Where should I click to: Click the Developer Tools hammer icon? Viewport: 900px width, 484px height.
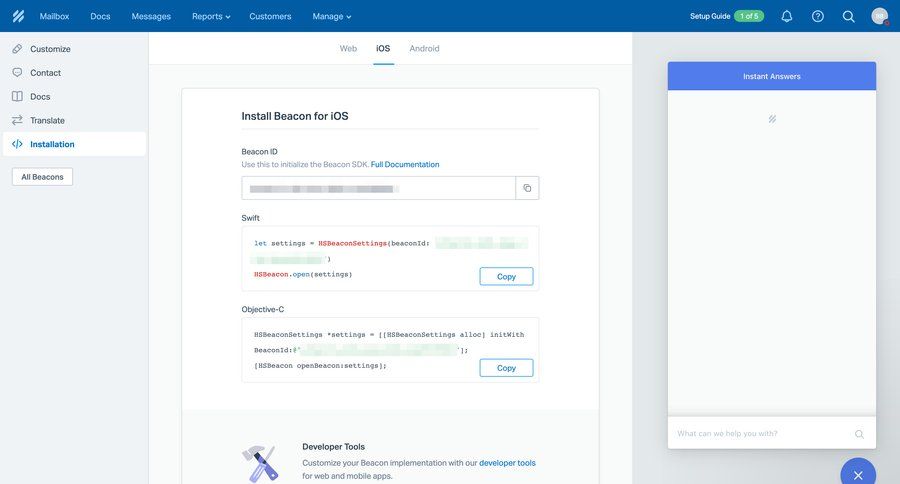tap(260, 463)
